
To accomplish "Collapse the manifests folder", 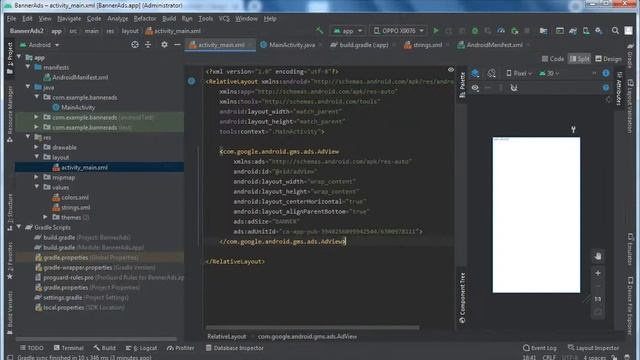I will tap(28, 67).
